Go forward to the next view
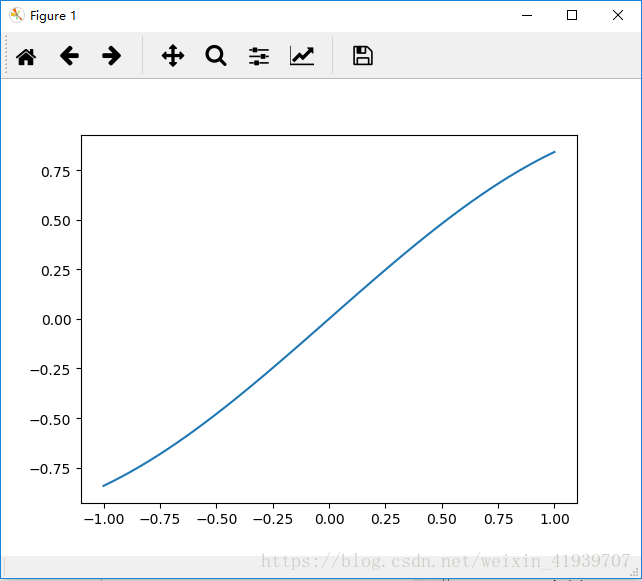 click(x=111, y=56)
